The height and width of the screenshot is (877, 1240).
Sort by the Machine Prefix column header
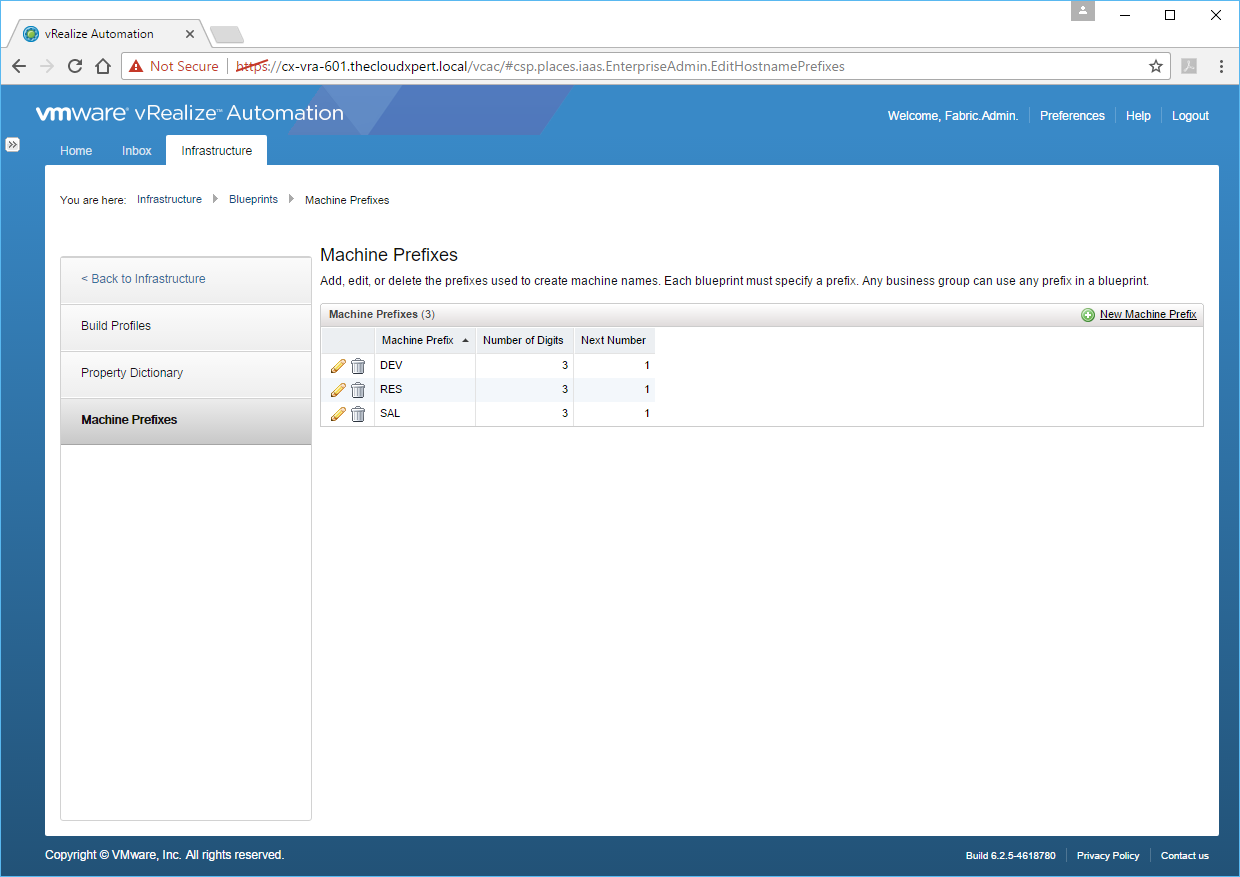coord(418,340)
